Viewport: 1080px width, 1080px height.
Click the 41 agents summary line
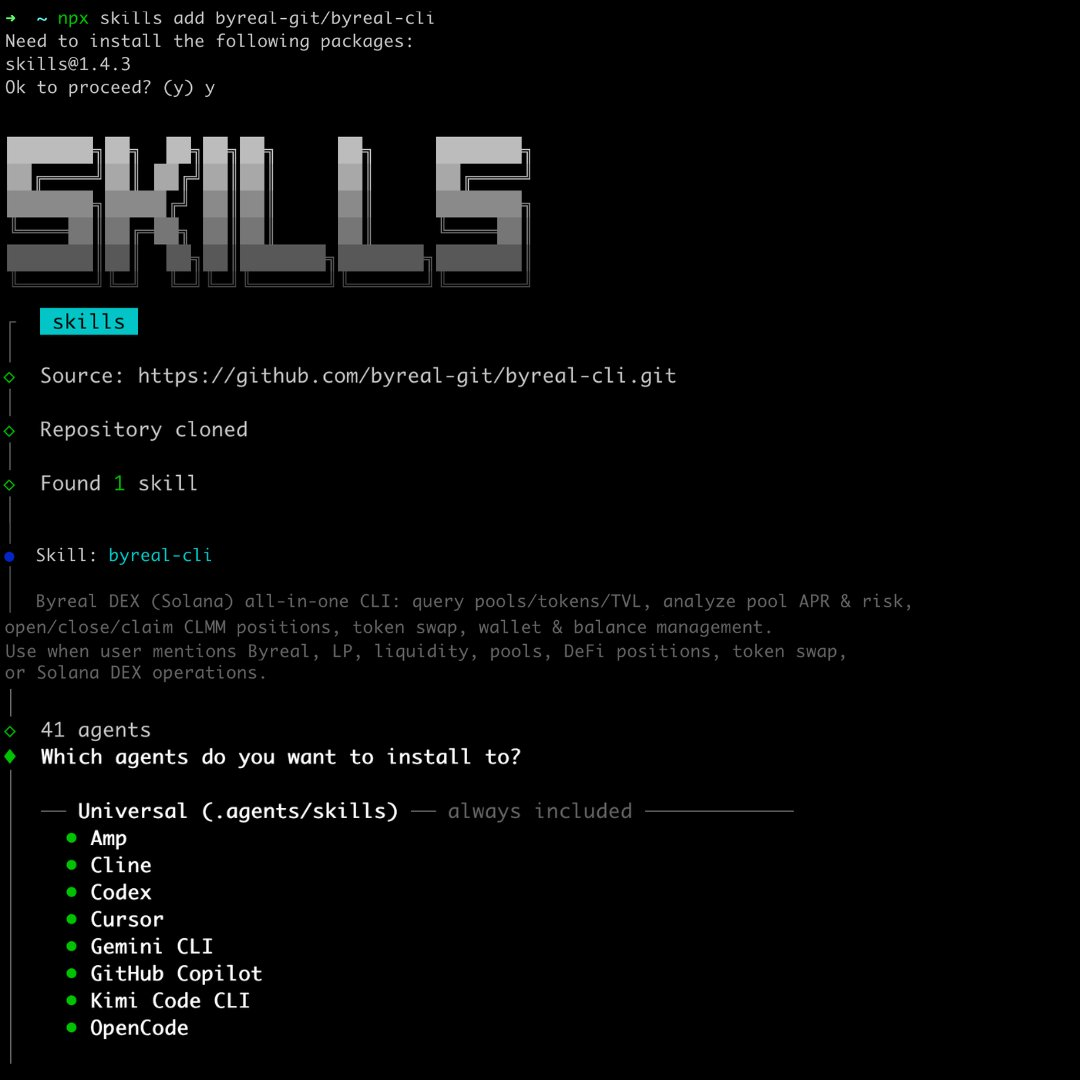pos(95,730)
